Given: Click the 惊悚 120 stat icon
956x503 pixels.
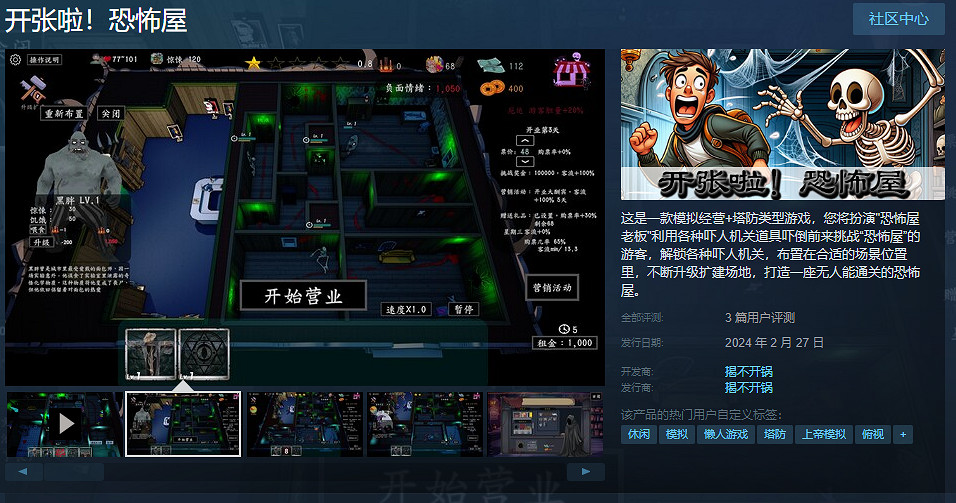Looking at the screenshot, I should tap(157, 59).
